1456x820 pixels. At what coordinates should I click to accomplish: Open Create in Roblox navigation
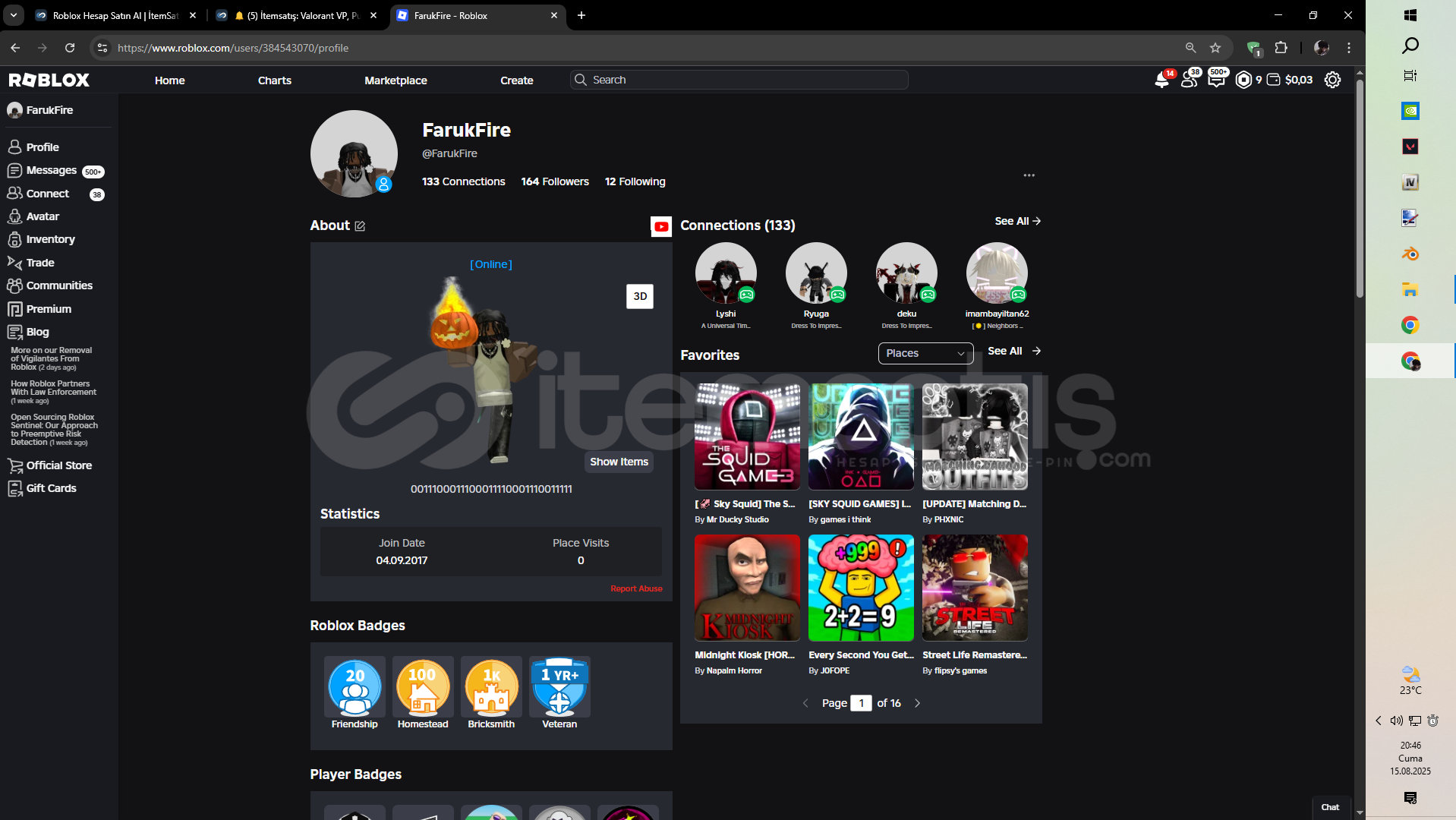(x=517, y=80)
